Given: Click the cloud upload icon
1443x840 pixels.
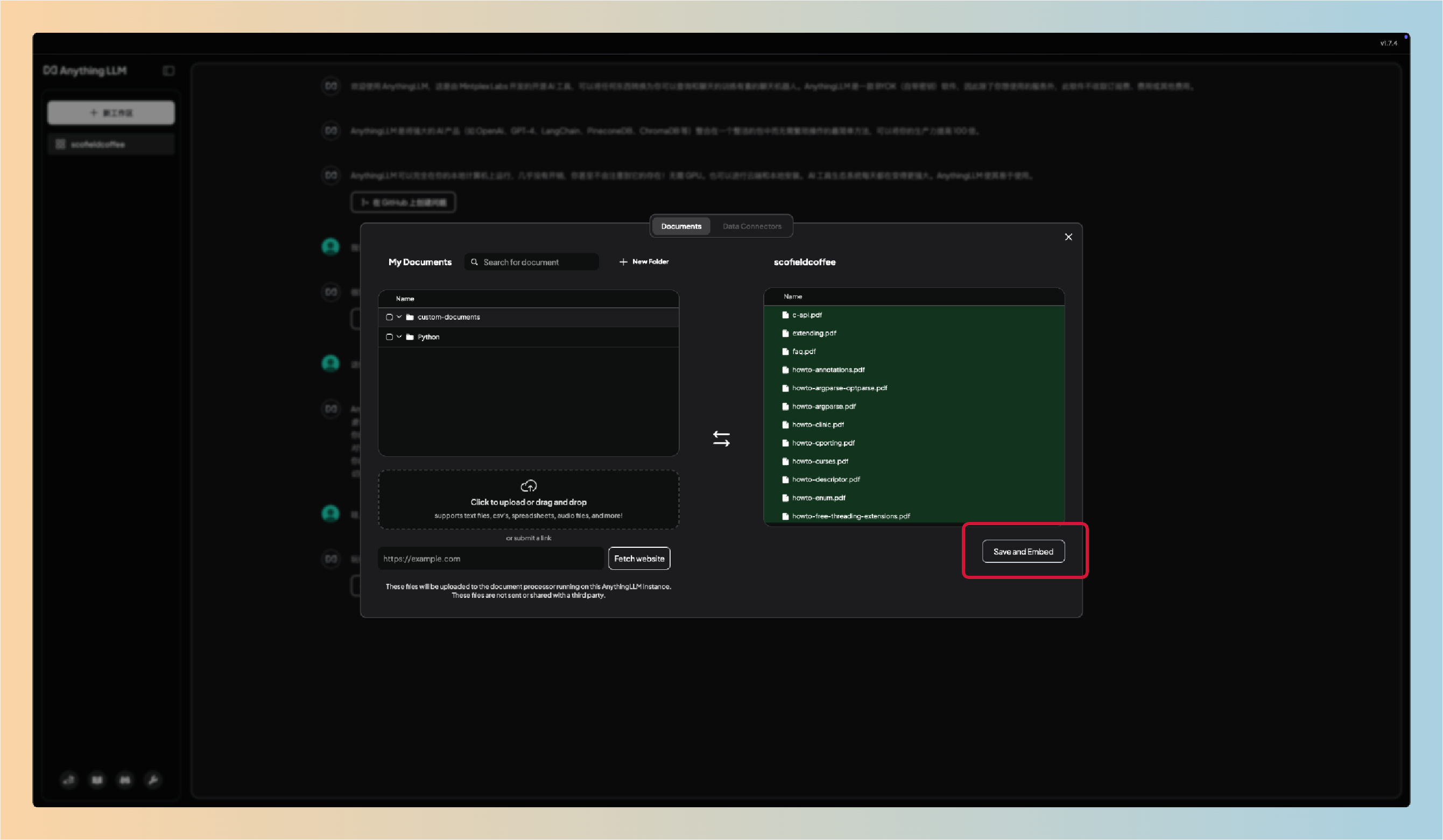Looking at the screenshot, I should coord(528,485).
